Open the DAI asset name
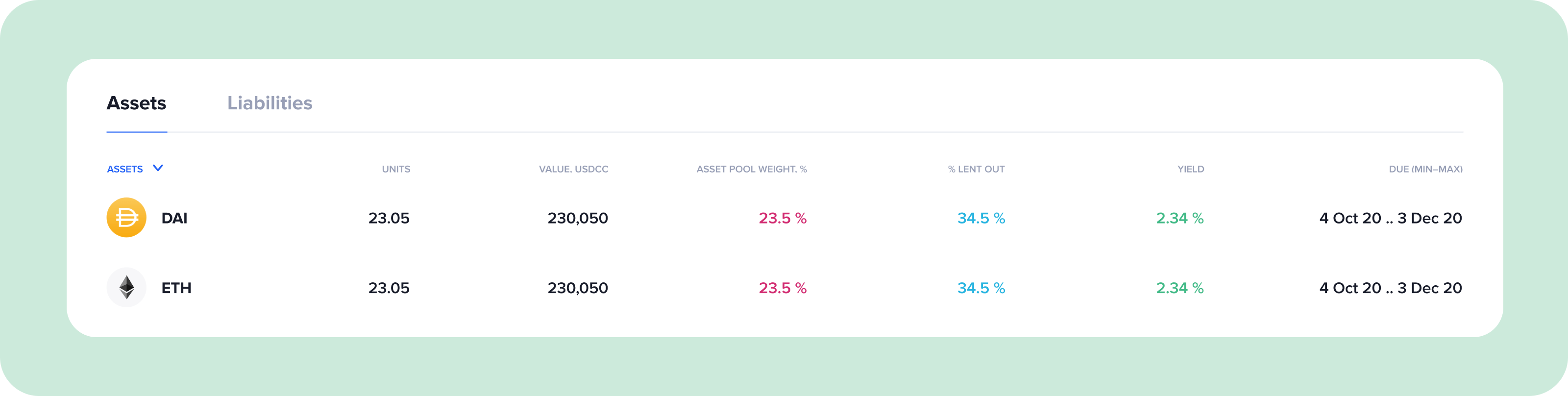 [x=174, y=218]
